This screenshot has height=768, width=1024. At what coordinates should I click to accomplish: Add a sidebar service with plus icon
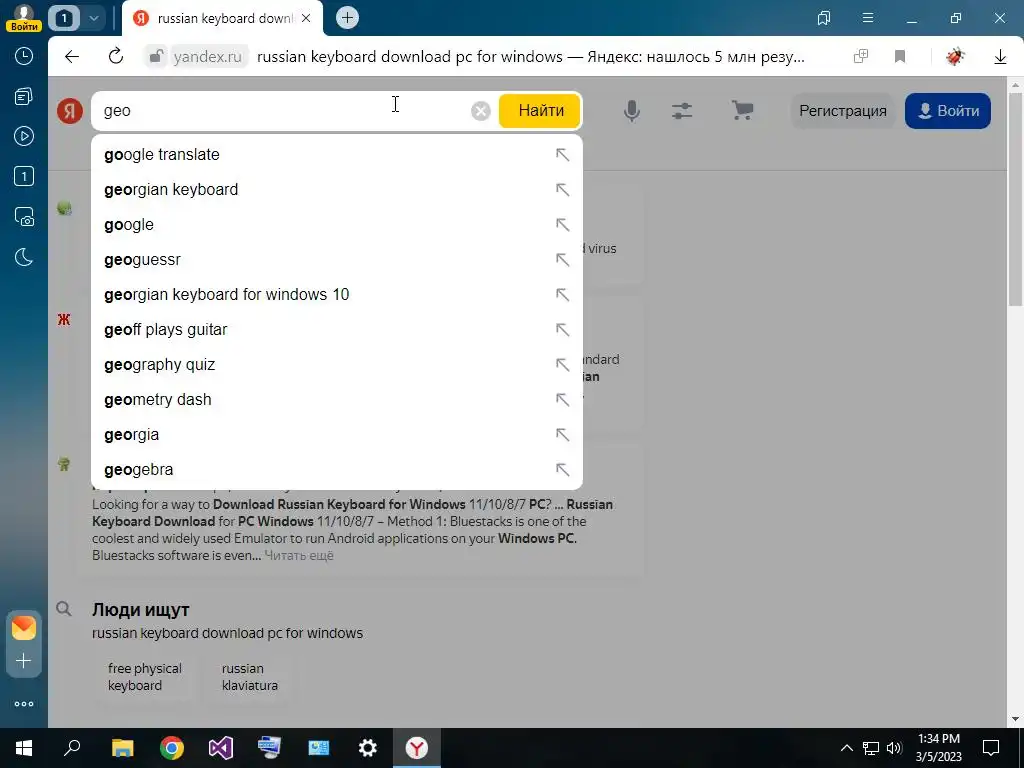(x=24, y=661)
